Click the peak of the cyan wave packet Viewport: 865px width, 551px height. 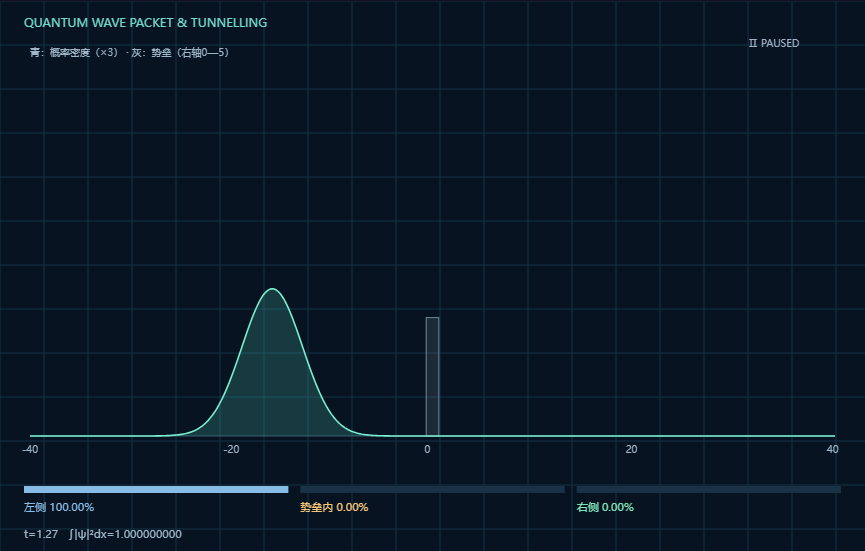pyautogui.click(x=273, y=289)
